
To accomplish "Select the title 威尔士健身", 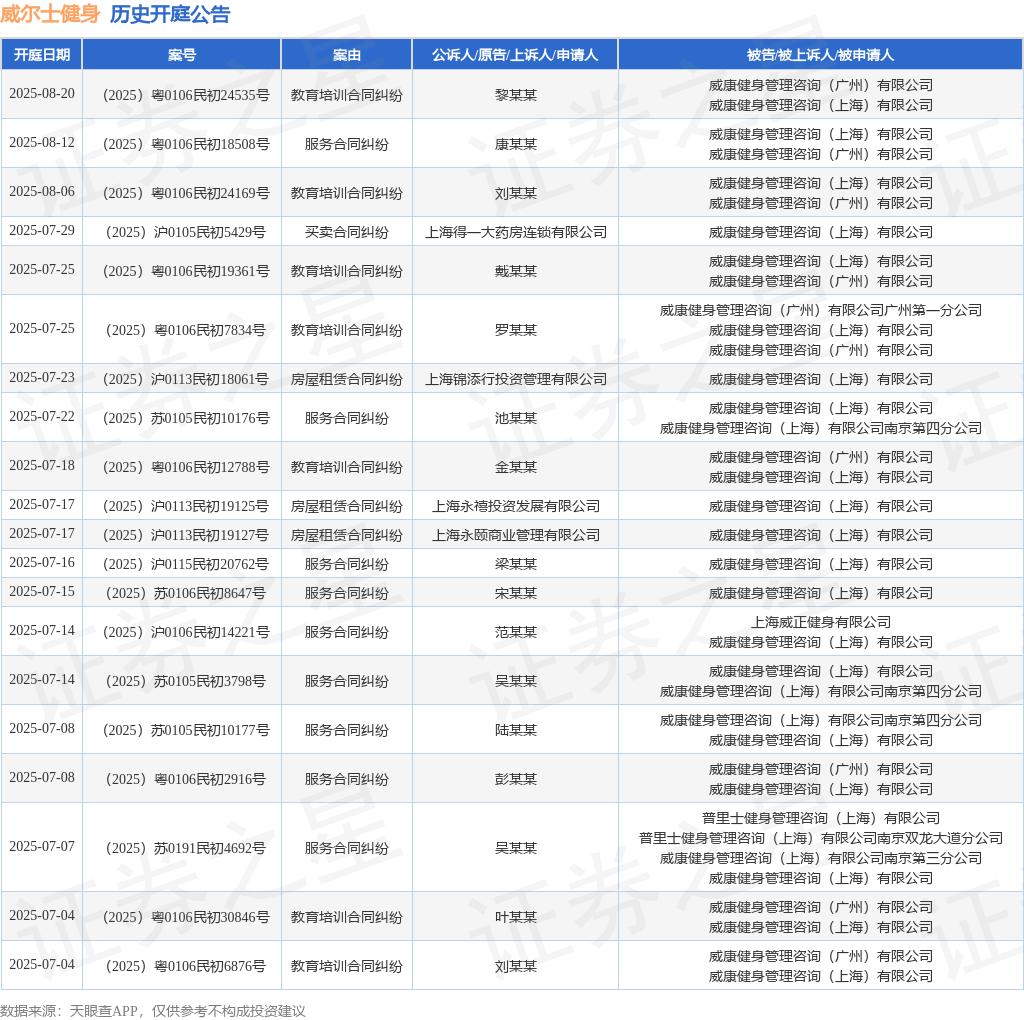I will 50,14.
